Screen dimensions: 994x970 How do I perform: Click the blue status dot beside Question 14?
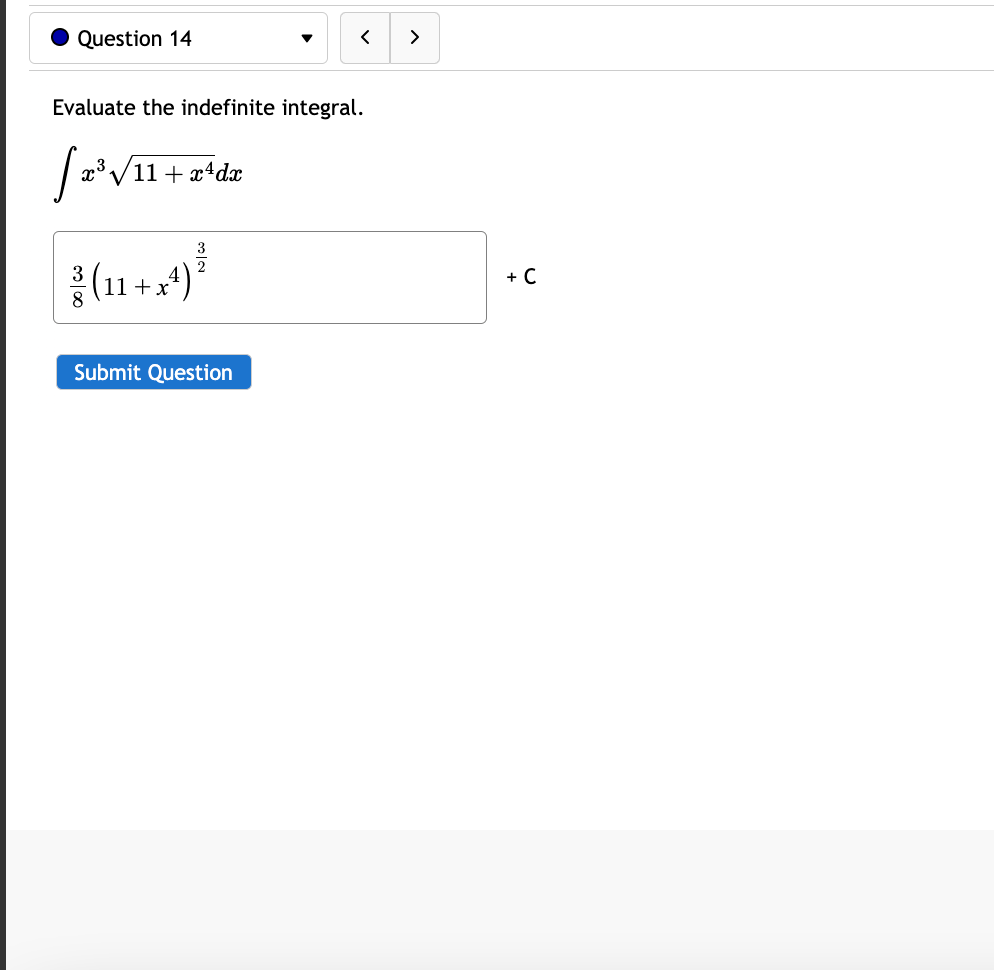click(59, 38)
